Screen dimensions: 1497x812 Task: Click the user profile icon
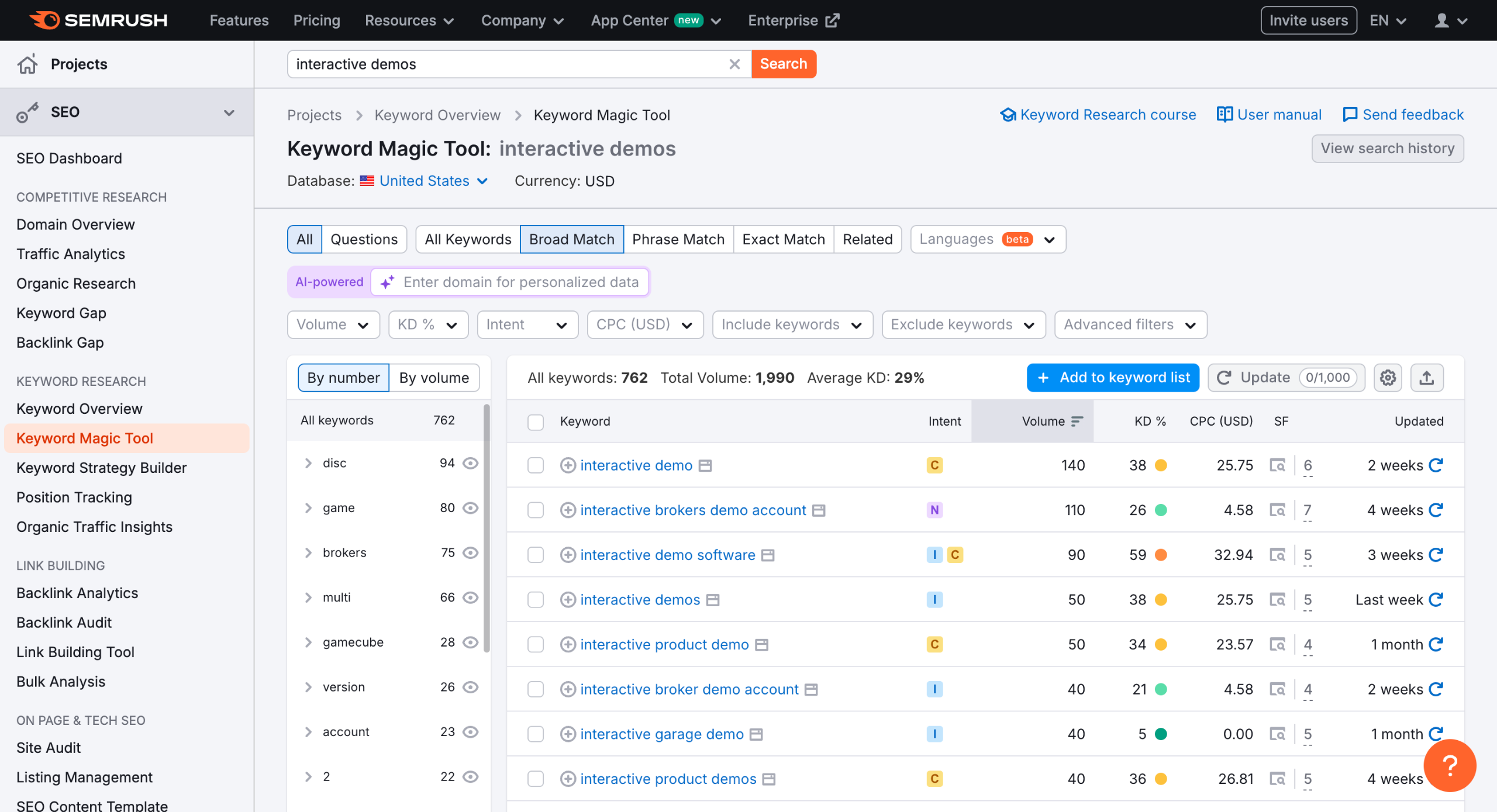click(x=1442, y=20)
